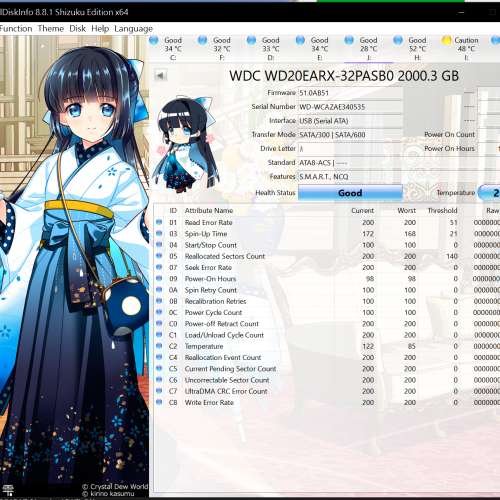Click the blue status orb for D: drive
The width and height of the screenshot is (500, 500).
[251, 40]
